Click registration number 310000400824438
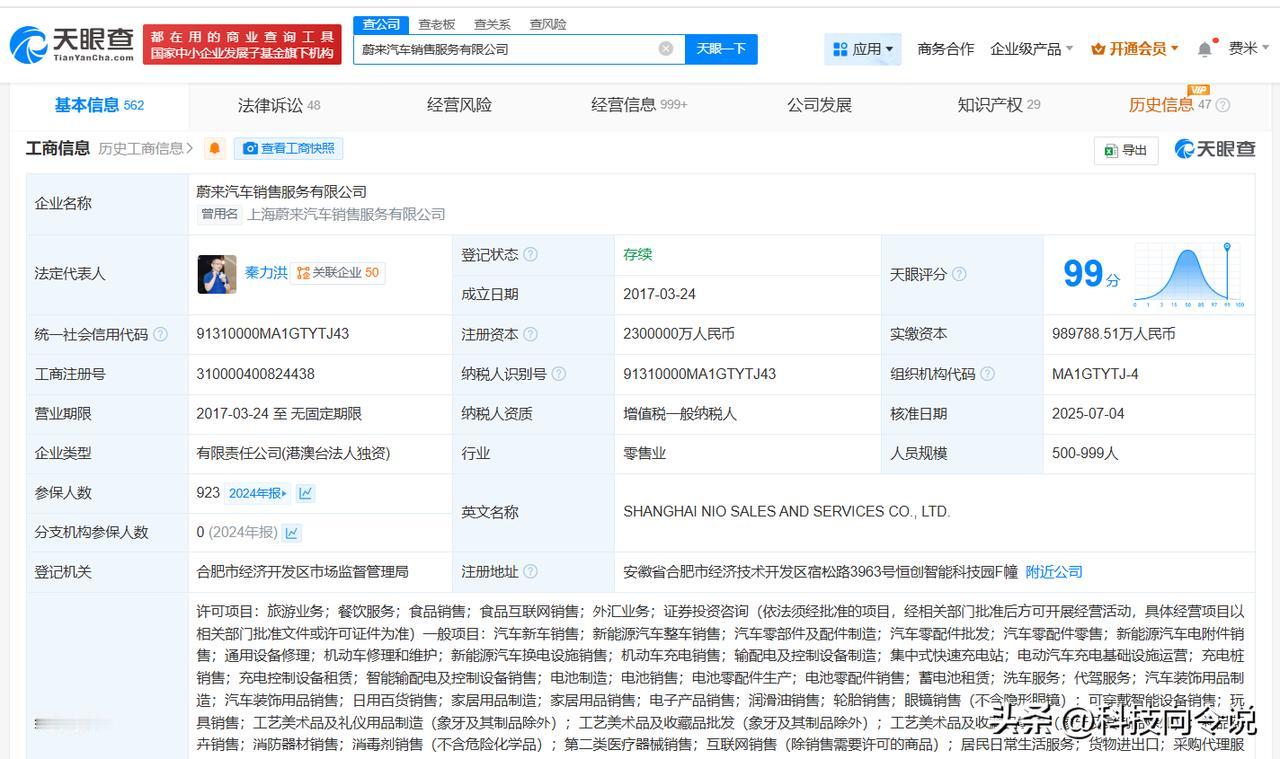 [x=256, y=374]
